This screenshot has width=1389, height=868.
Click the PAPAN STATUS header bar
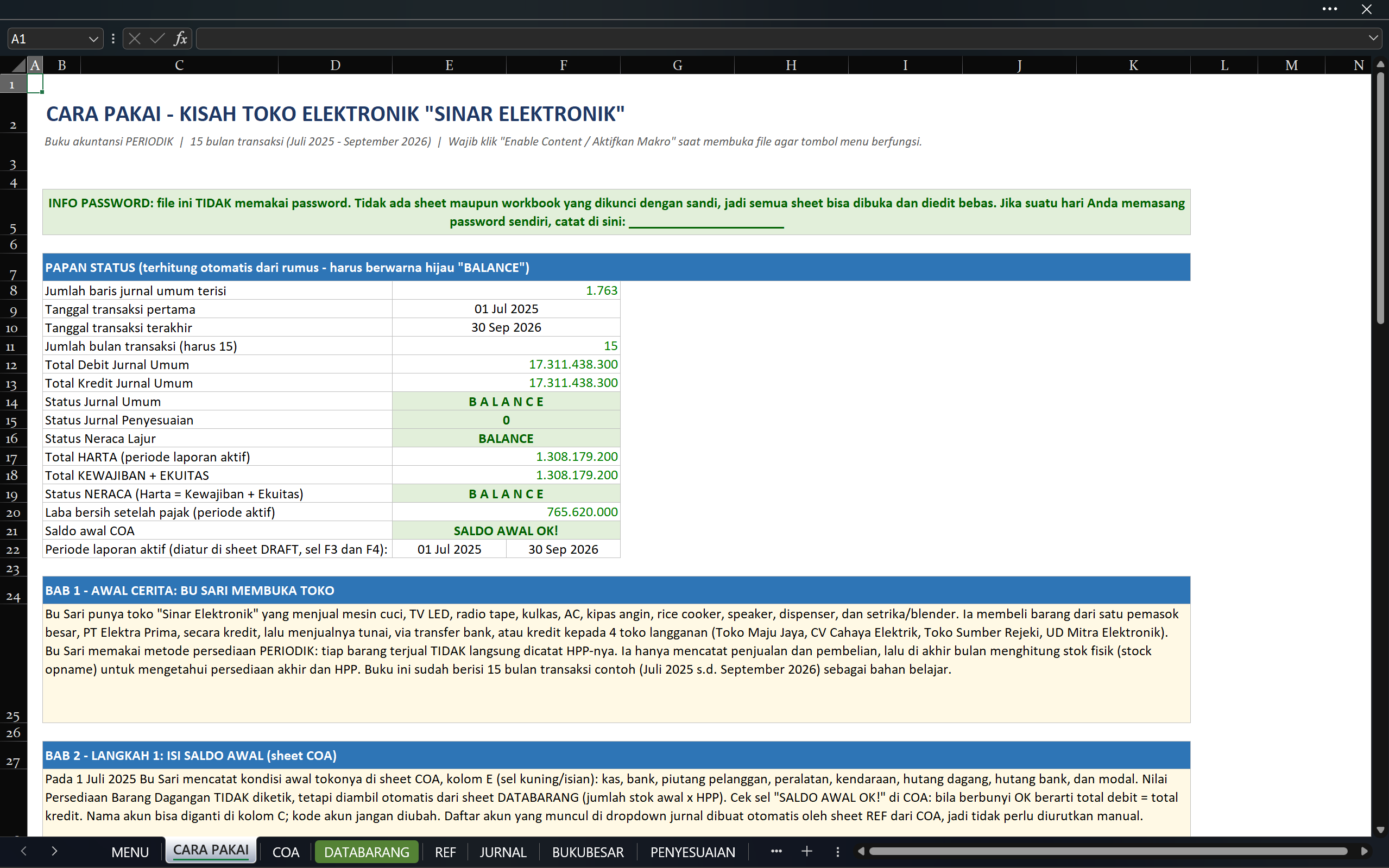coord(616,268)
